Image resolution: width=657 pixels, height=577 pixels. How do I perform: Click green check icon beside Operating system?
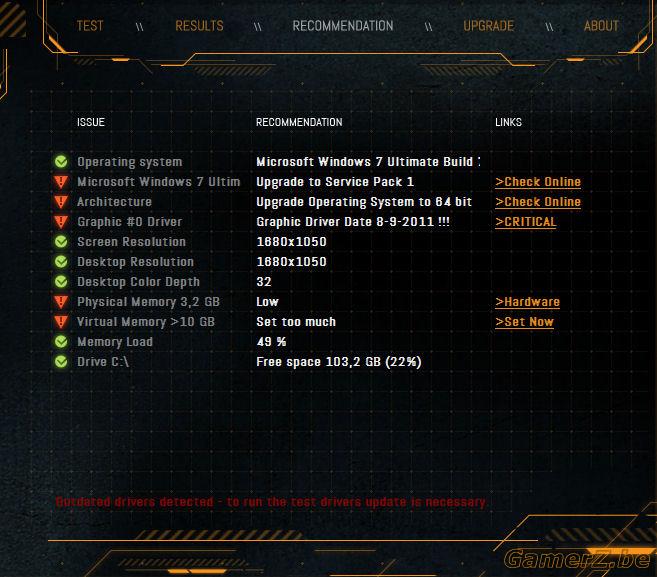[61, 162]
